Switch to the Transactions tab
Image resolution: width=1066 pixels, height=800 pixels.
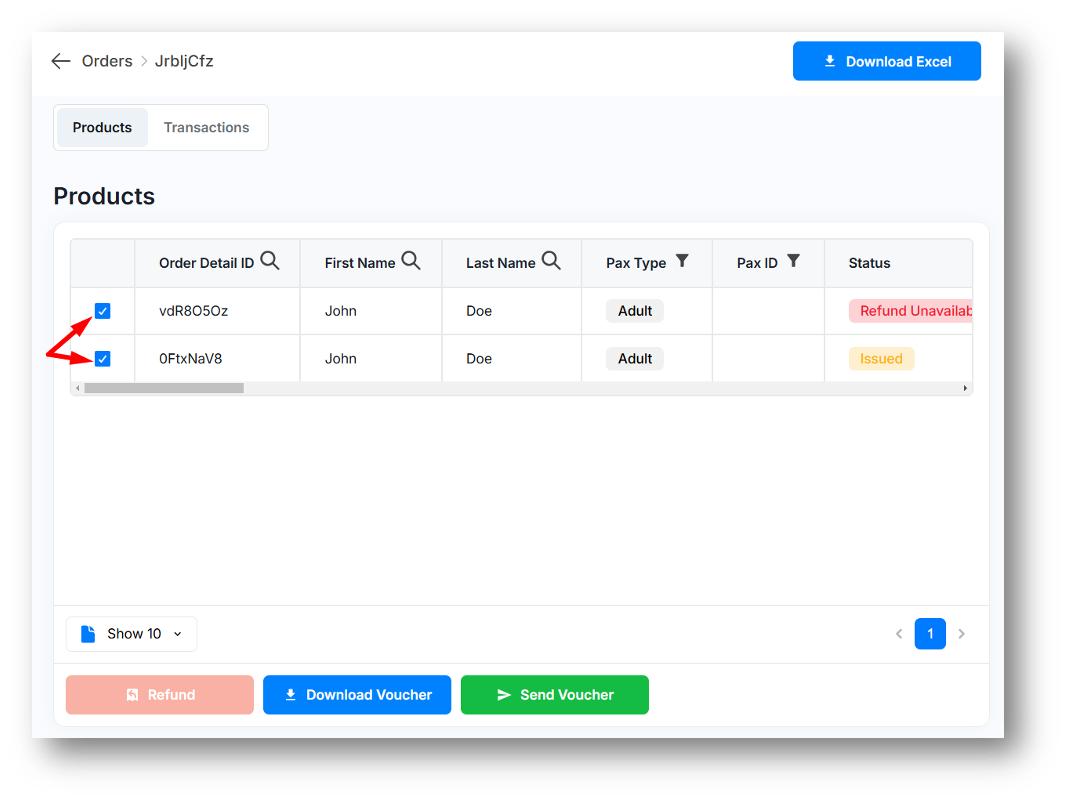click(206, 128)
